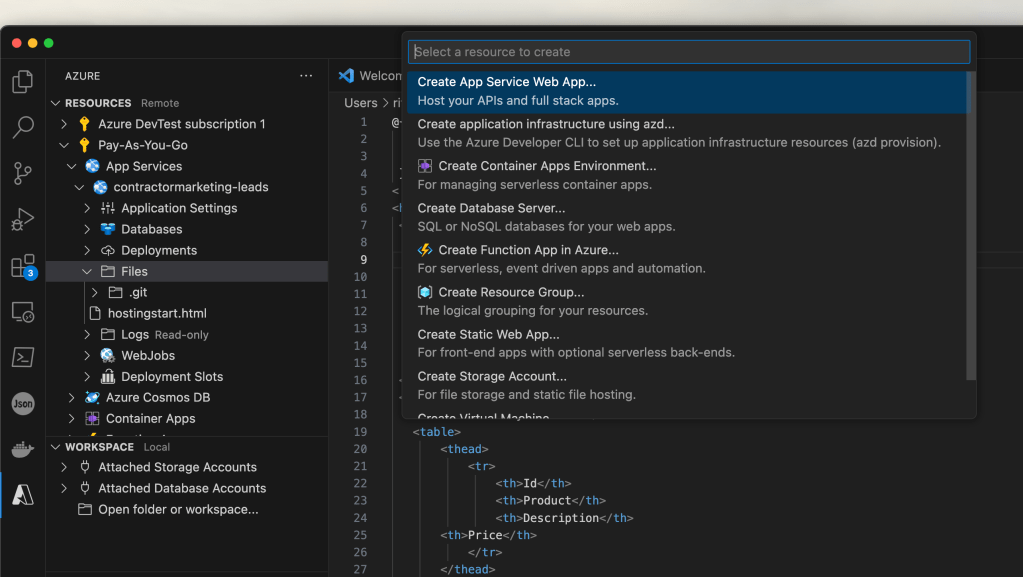
Task: Choose Create Resource Group
Action: (x=686, y=301)
